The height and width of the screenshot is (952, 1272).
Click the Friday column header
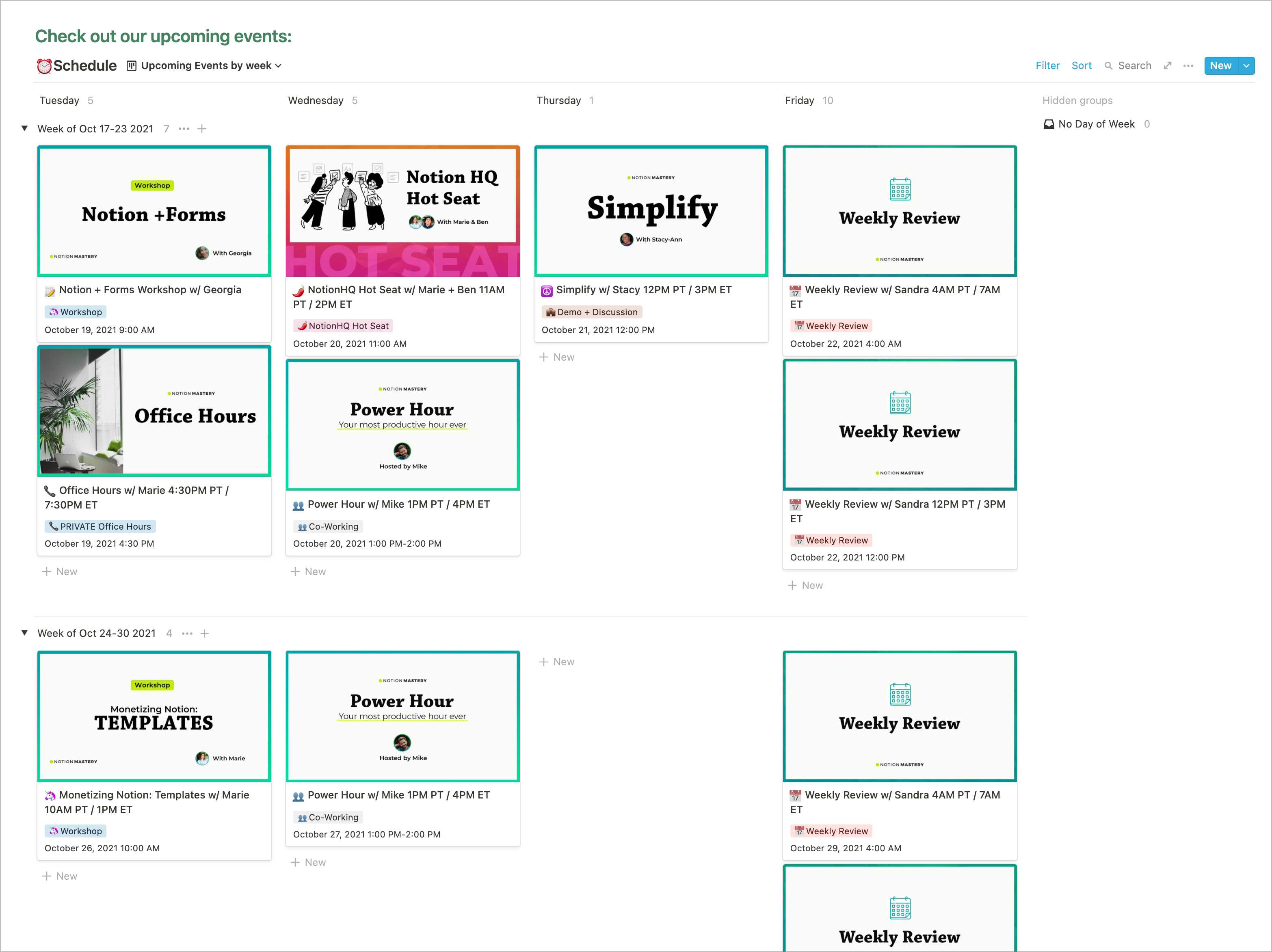pos(799,100)
